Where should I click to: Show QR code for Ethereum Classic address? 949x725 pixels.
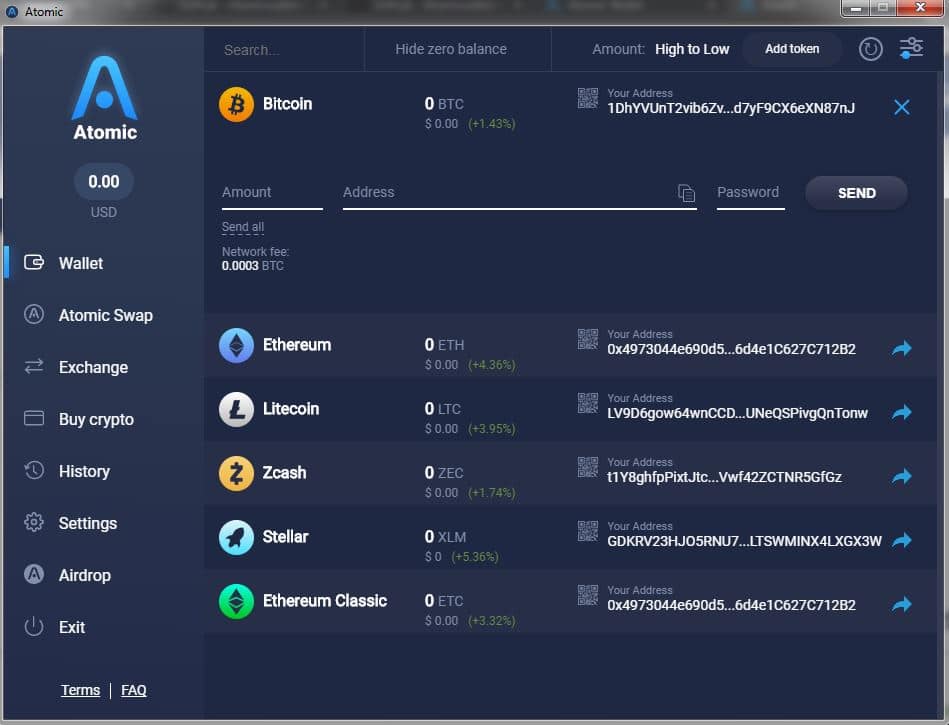[x=588, y=595]
